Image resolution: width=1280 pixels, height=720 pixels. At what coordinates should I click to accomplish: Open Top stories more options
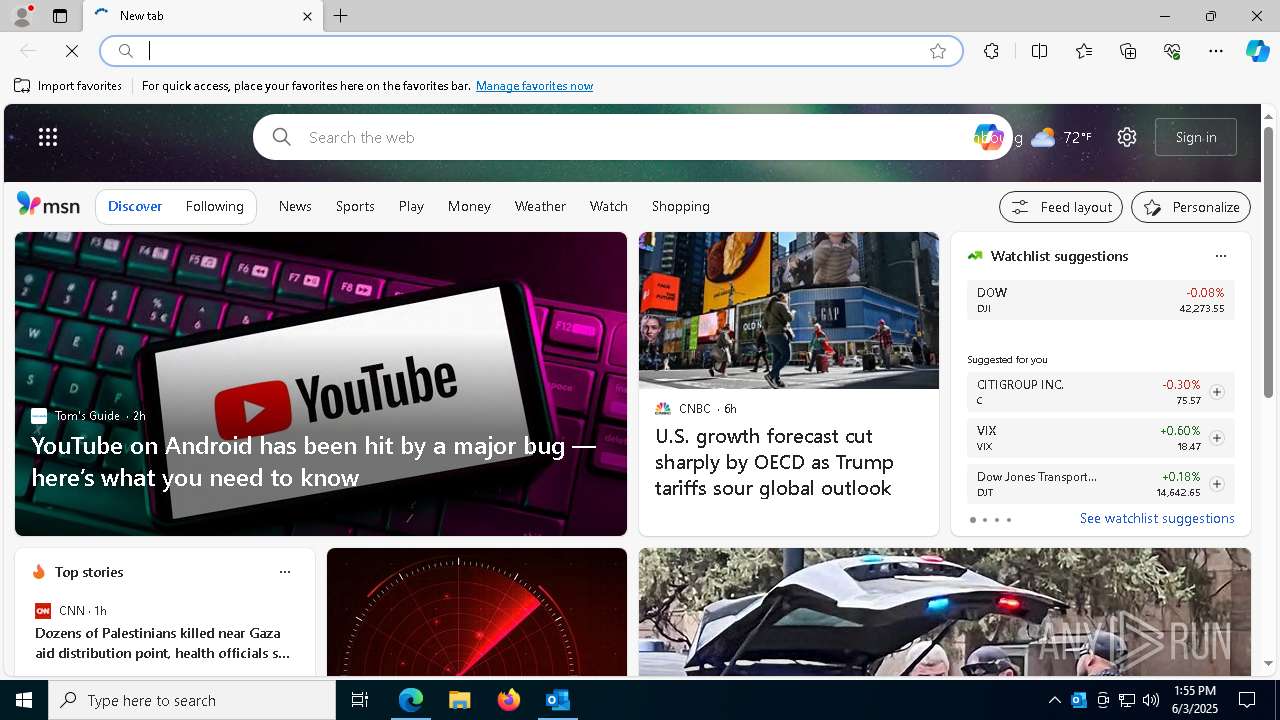(285, 572)
